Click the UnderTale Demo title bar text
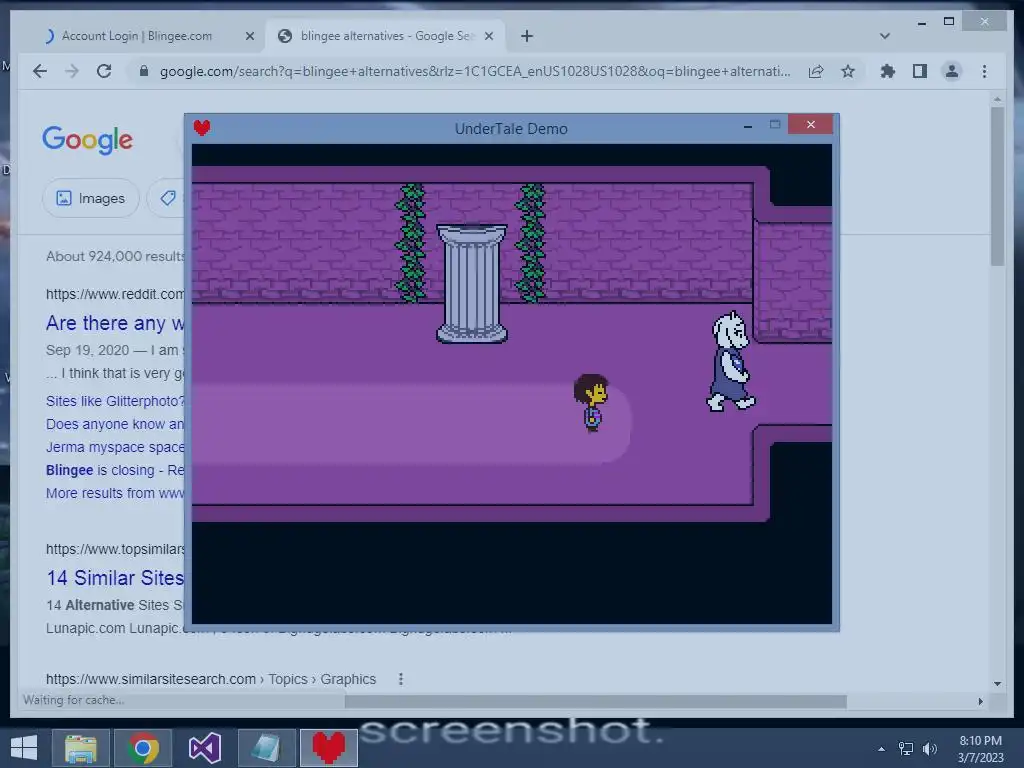1024x768 pixels. (x=511, y=129)
